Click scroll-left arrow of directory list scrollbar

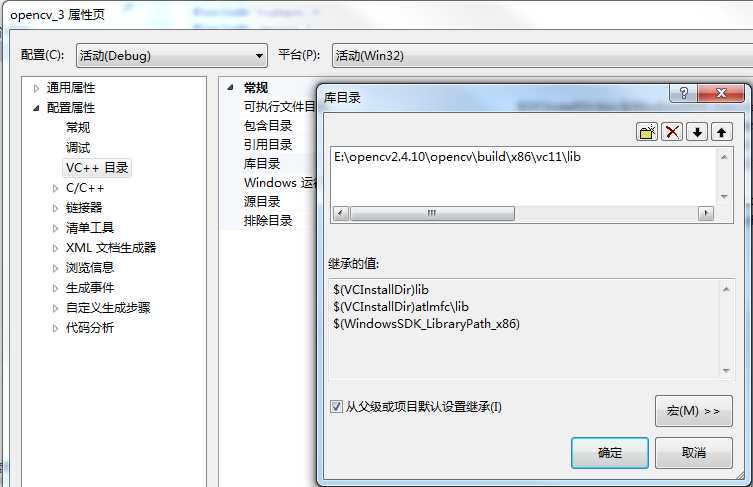point(340,213)
